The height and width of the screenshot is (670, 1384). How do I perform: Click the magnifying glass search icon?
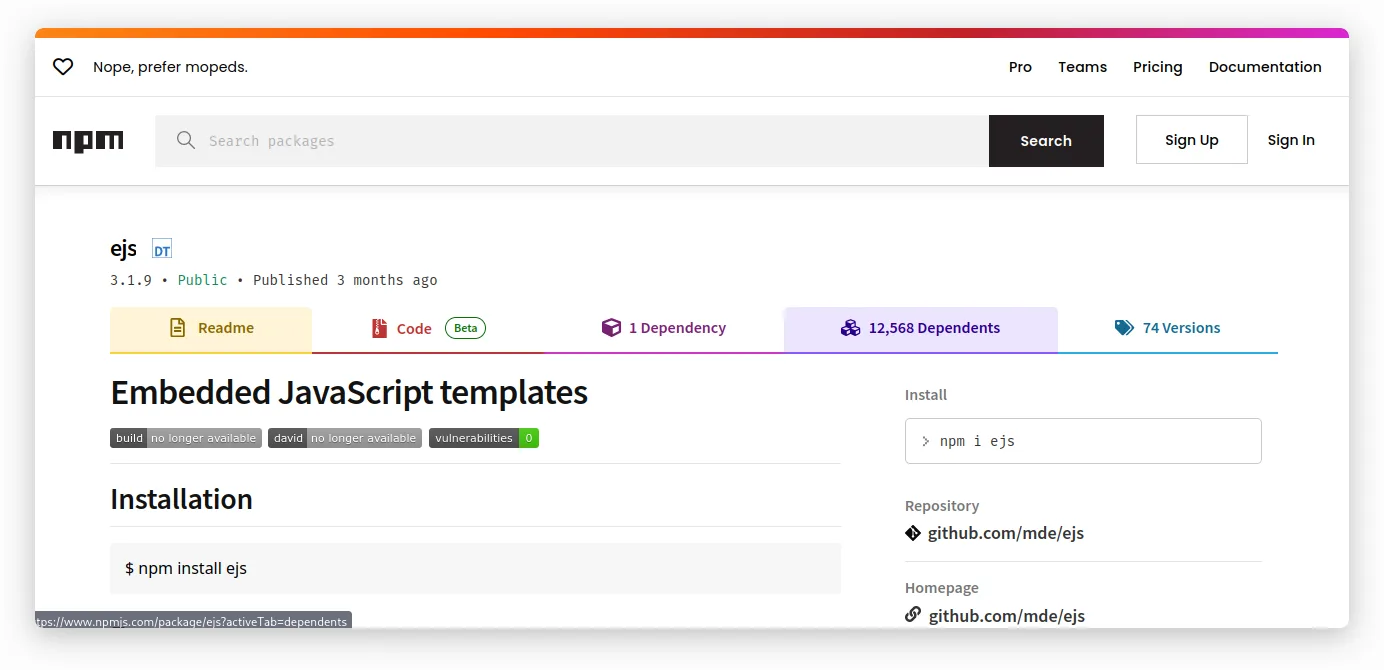pos(185,140)
